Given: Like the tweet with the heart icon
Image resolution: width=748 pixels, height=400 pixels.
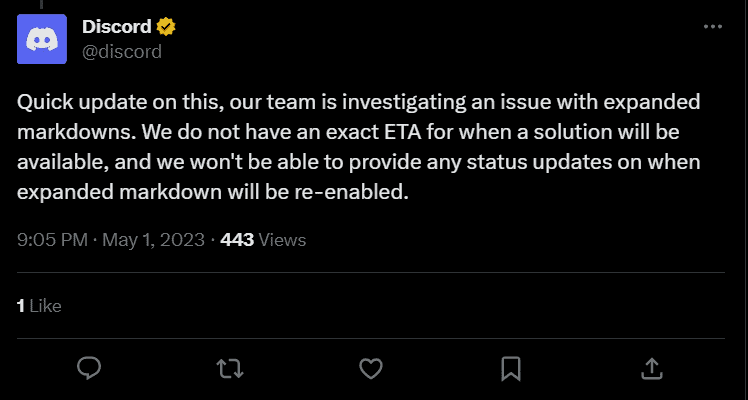Looking at the screenshot, I should (x=371, y=368).
